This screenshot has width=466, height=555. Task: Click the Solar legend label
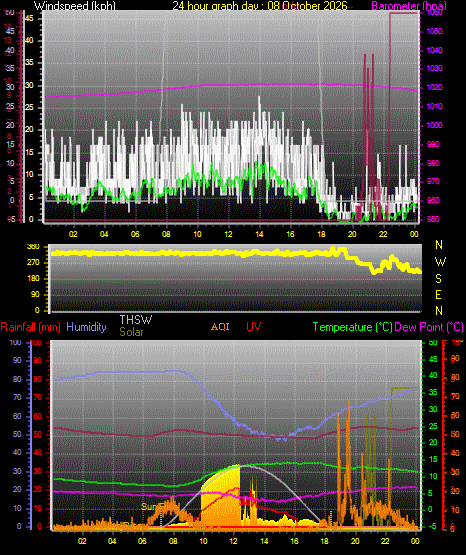131,332
